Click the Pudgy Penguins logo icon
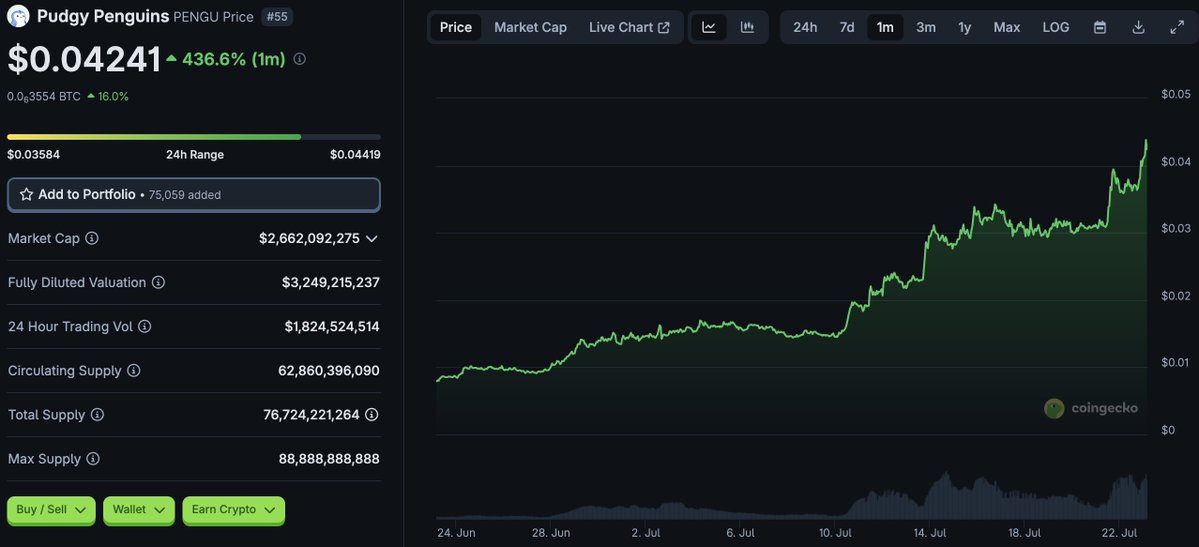1199x547 pixels. coord(18,16)
